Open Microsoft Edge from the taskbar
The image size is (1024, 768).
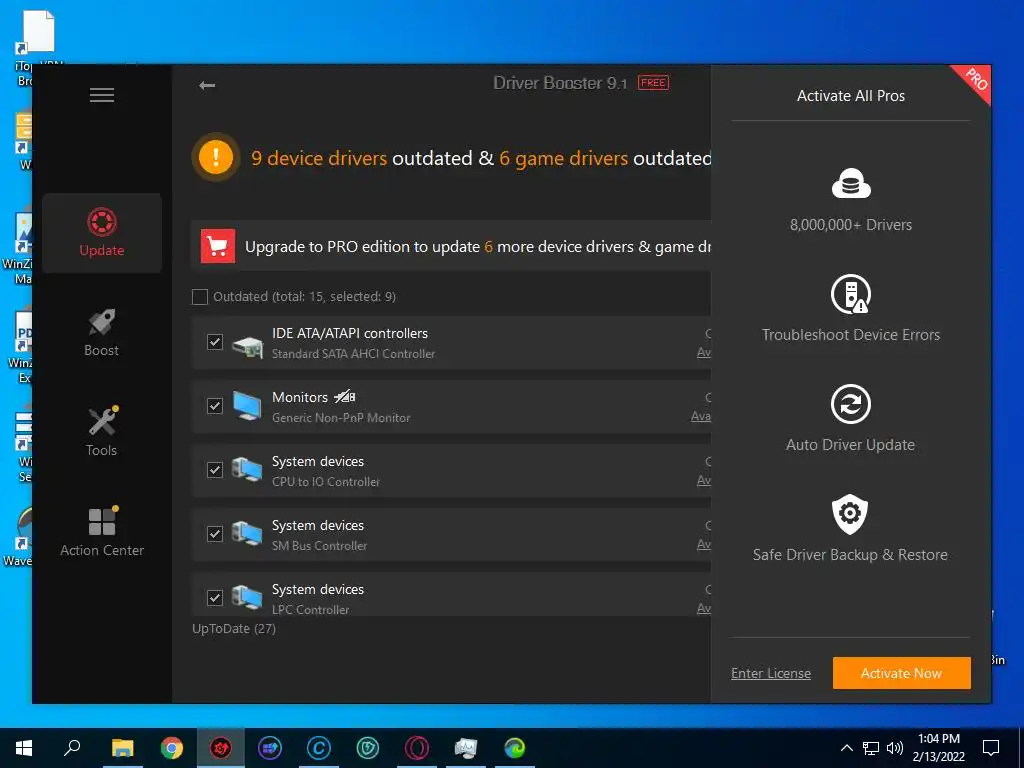[x=515, y=748]
